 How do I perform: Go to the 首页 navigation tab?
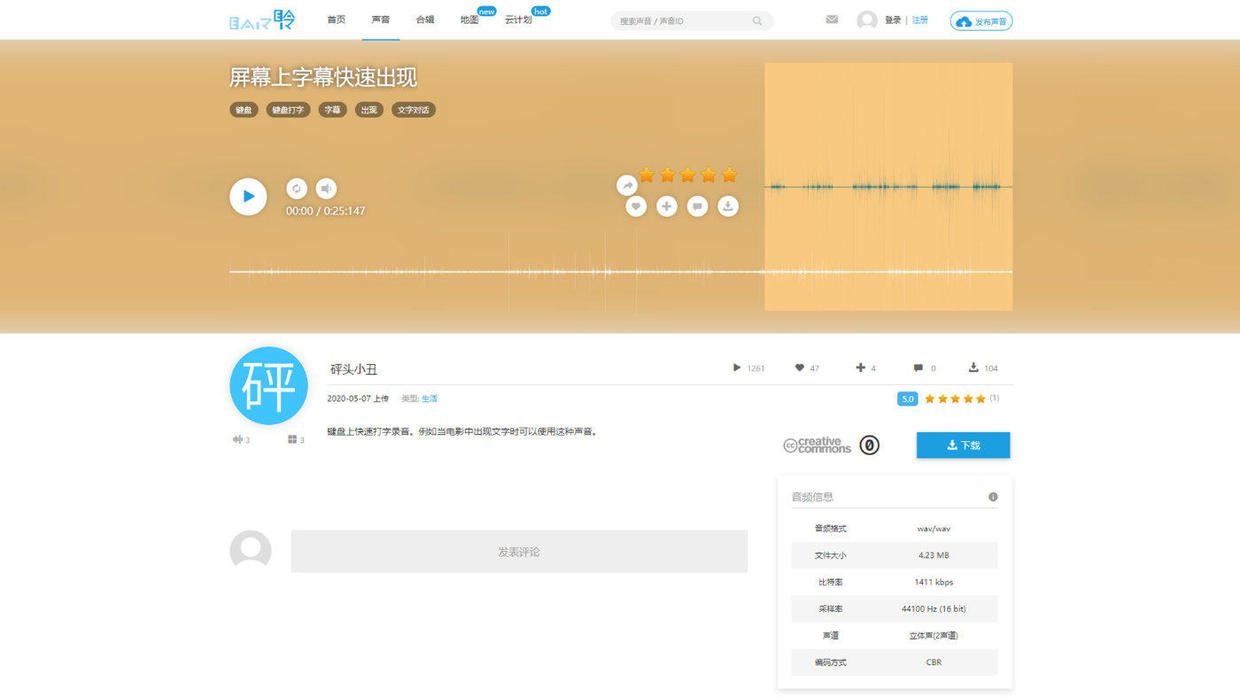[336, 20]
